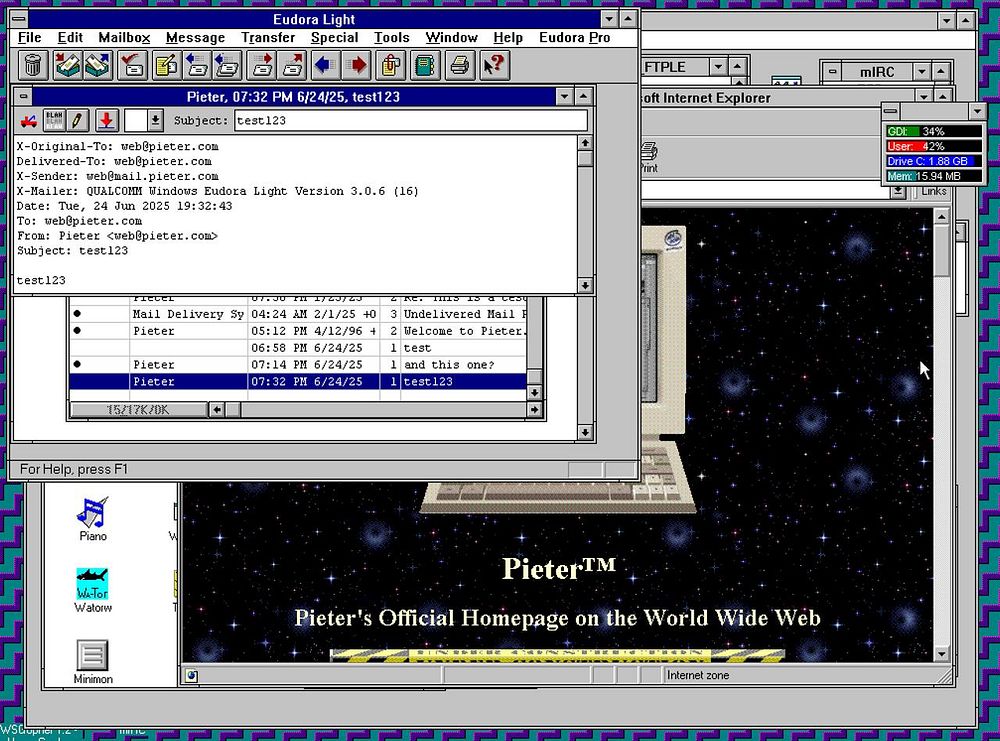Screen dimensions: 1000x741
Task: Click the trash can Delete message icon
Action: pos(33,65)
